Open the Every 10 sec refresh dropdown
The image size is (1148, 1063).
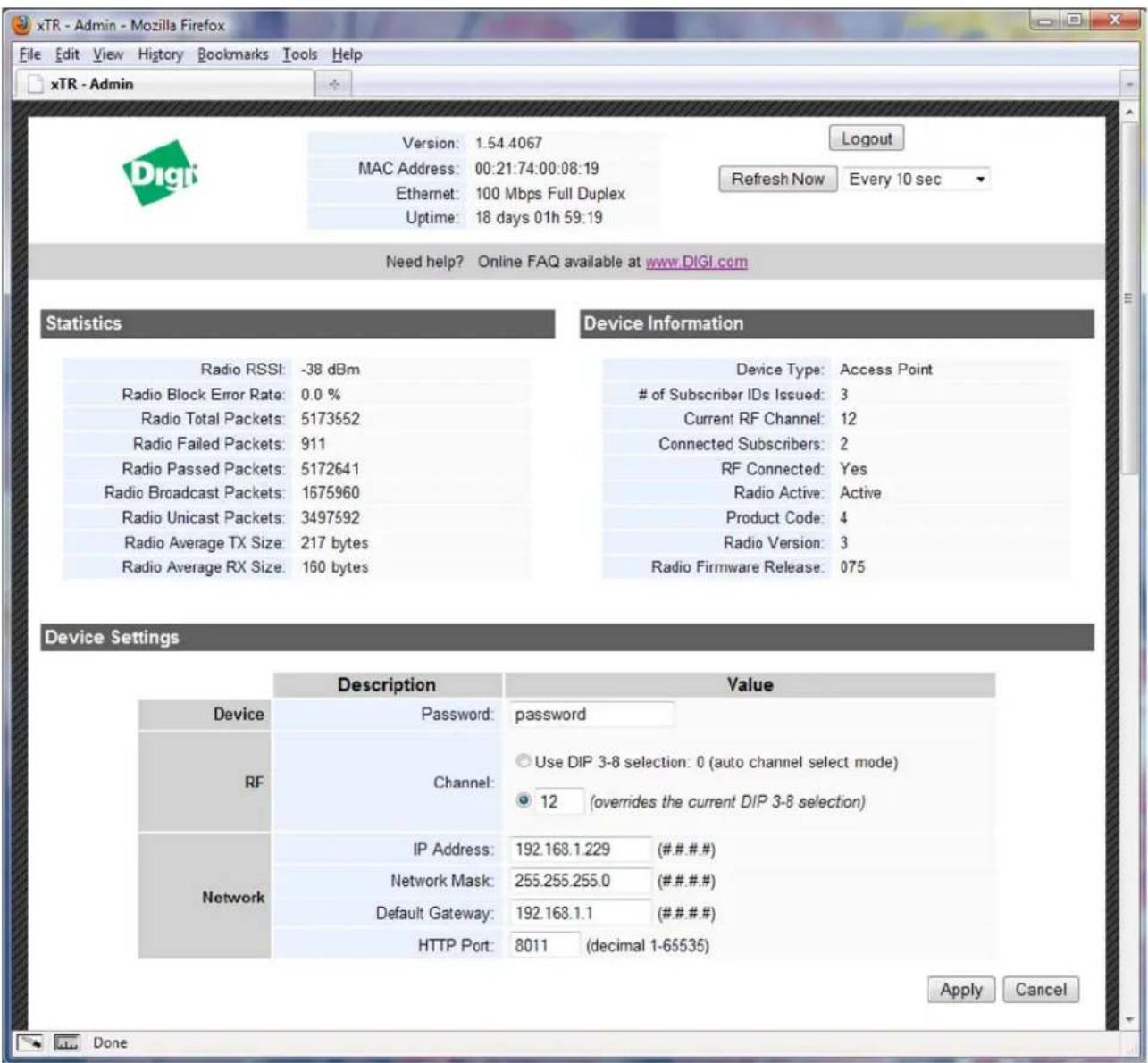click(917, 179)
